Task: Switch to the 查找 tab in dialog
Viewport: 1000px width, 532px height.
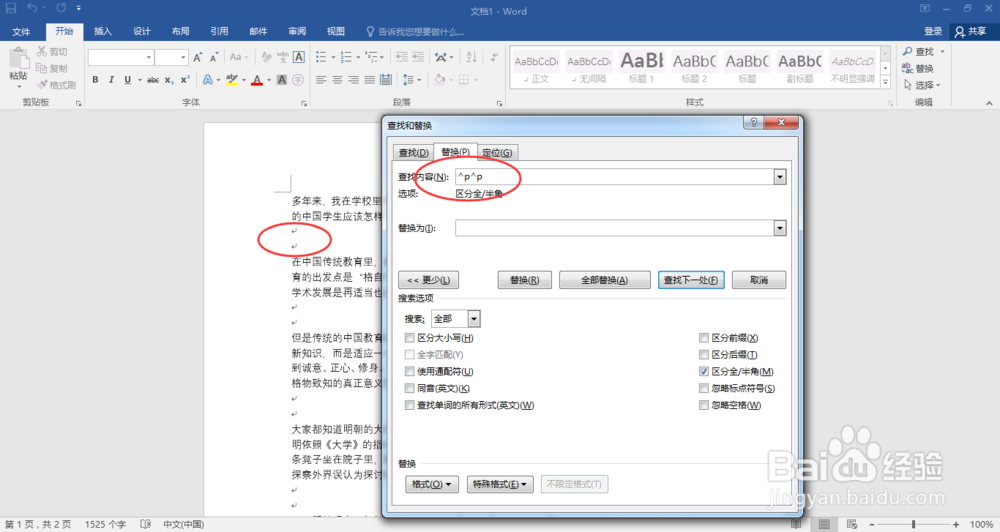Action: tap(413, 152)
